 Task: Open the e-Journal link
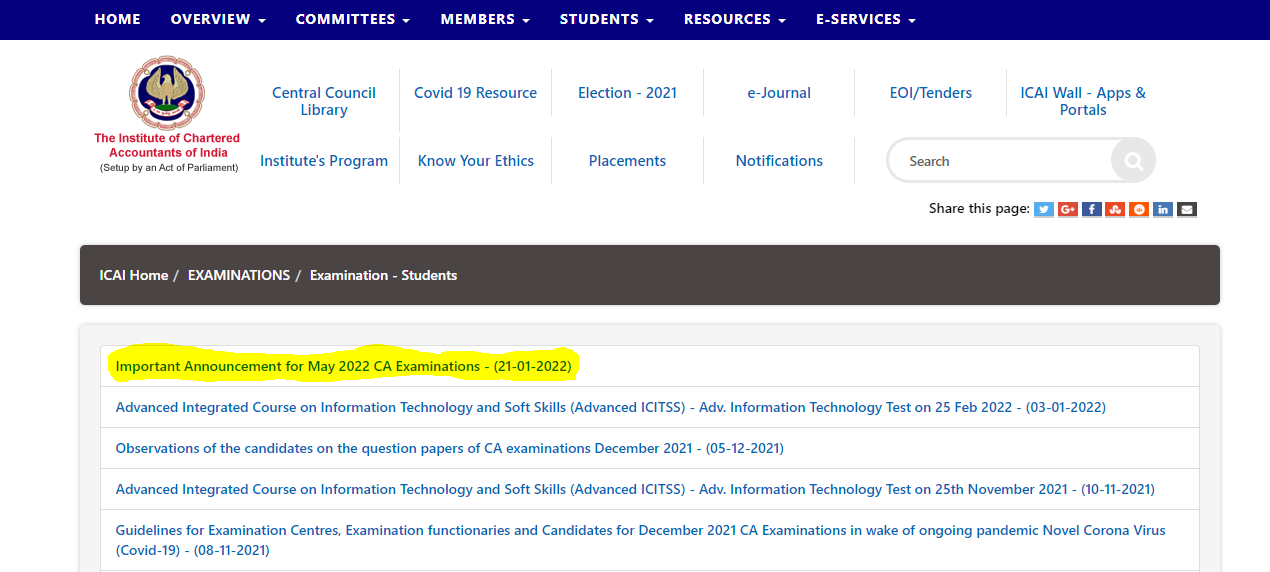pos(779,93)
